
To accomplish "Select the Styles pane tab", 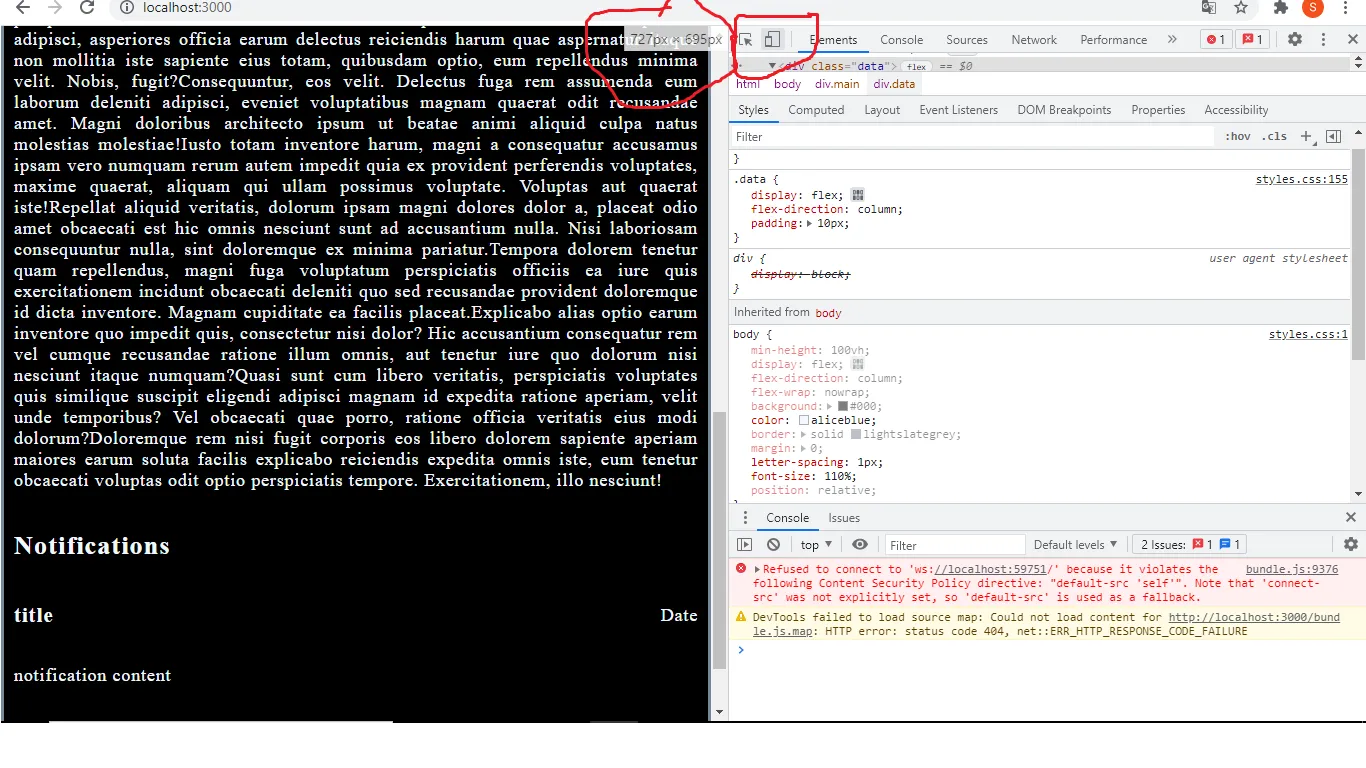I will click(x=753, y=110).
